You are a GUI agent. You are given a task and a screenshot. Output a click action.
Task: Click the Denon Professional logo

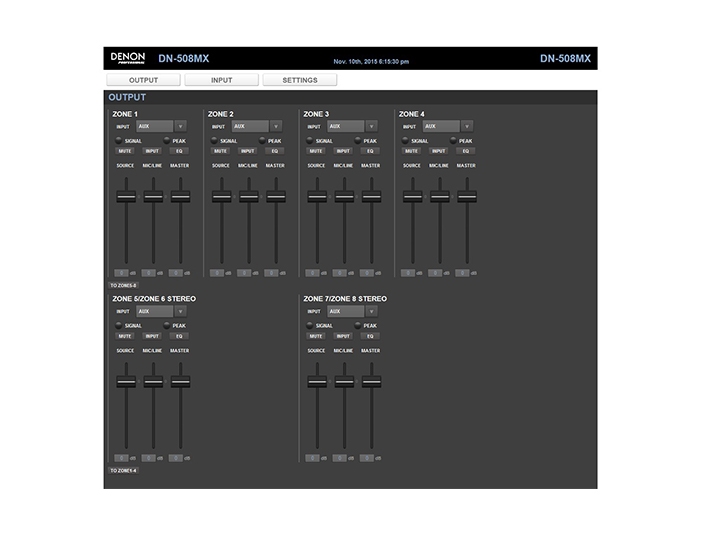(x=128, y=58)
